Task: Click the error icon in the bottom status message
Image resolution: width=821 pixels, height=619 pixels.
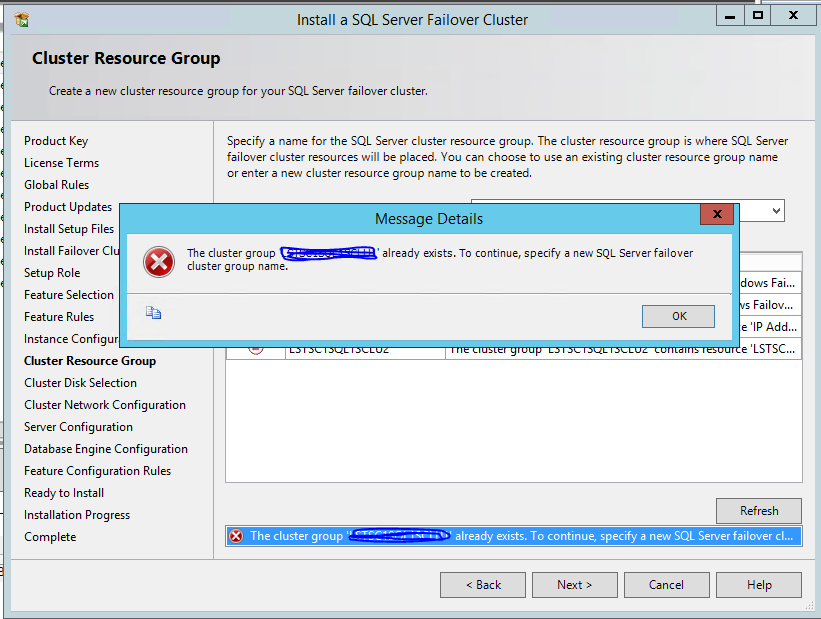Action: pos(236,536)
